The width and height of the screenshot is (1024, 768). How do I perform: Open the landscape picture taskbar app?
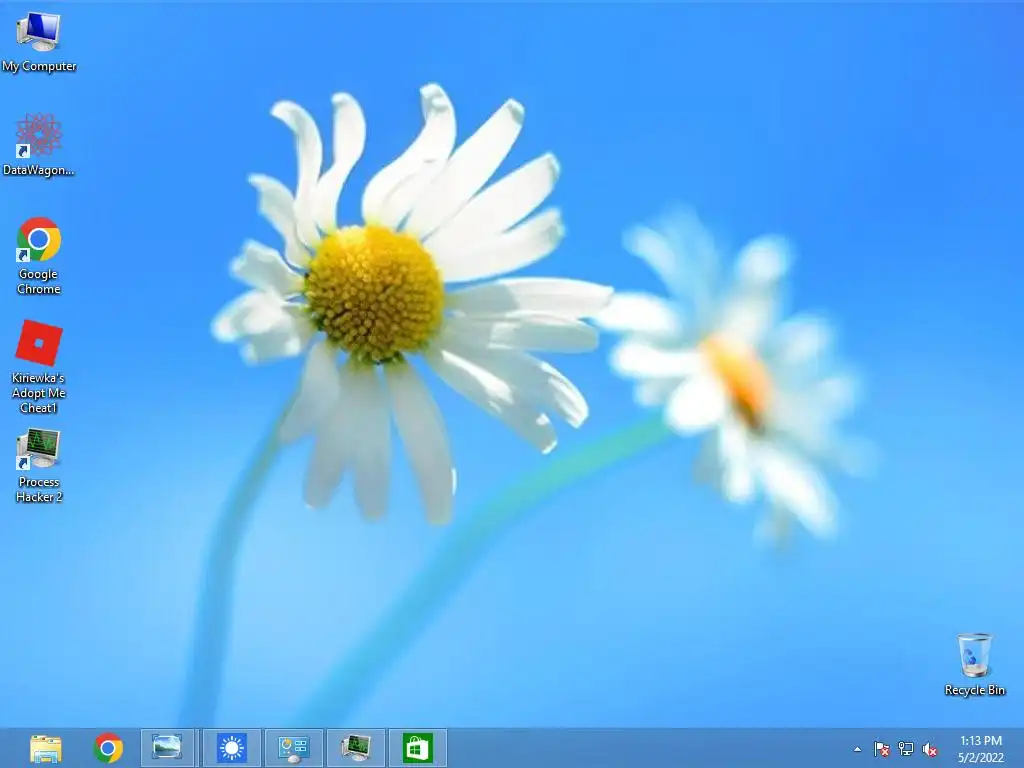click(167, 748)
